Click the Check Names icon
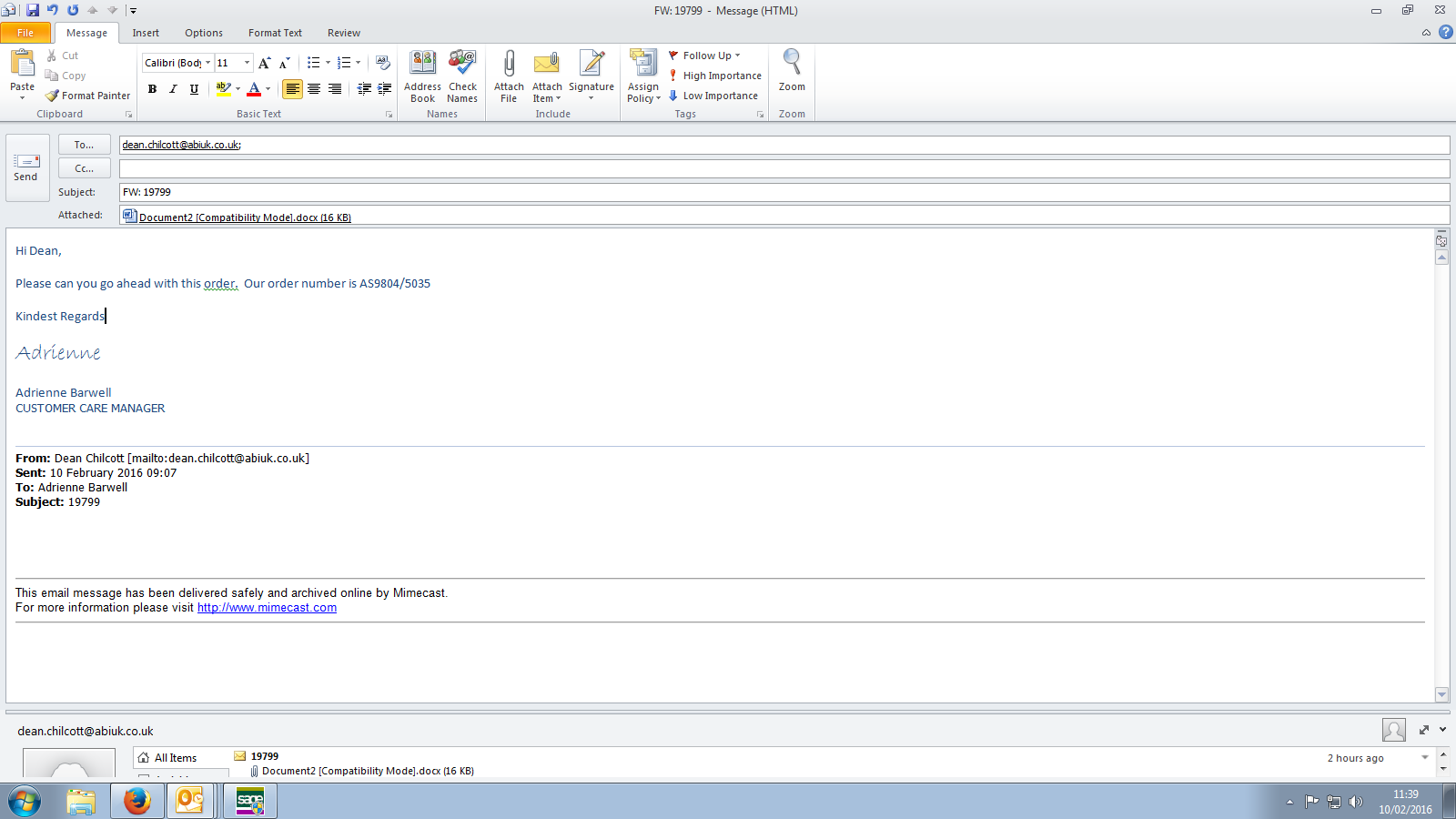This screenshot has height=819, width=1456. (x=462, y=65)
